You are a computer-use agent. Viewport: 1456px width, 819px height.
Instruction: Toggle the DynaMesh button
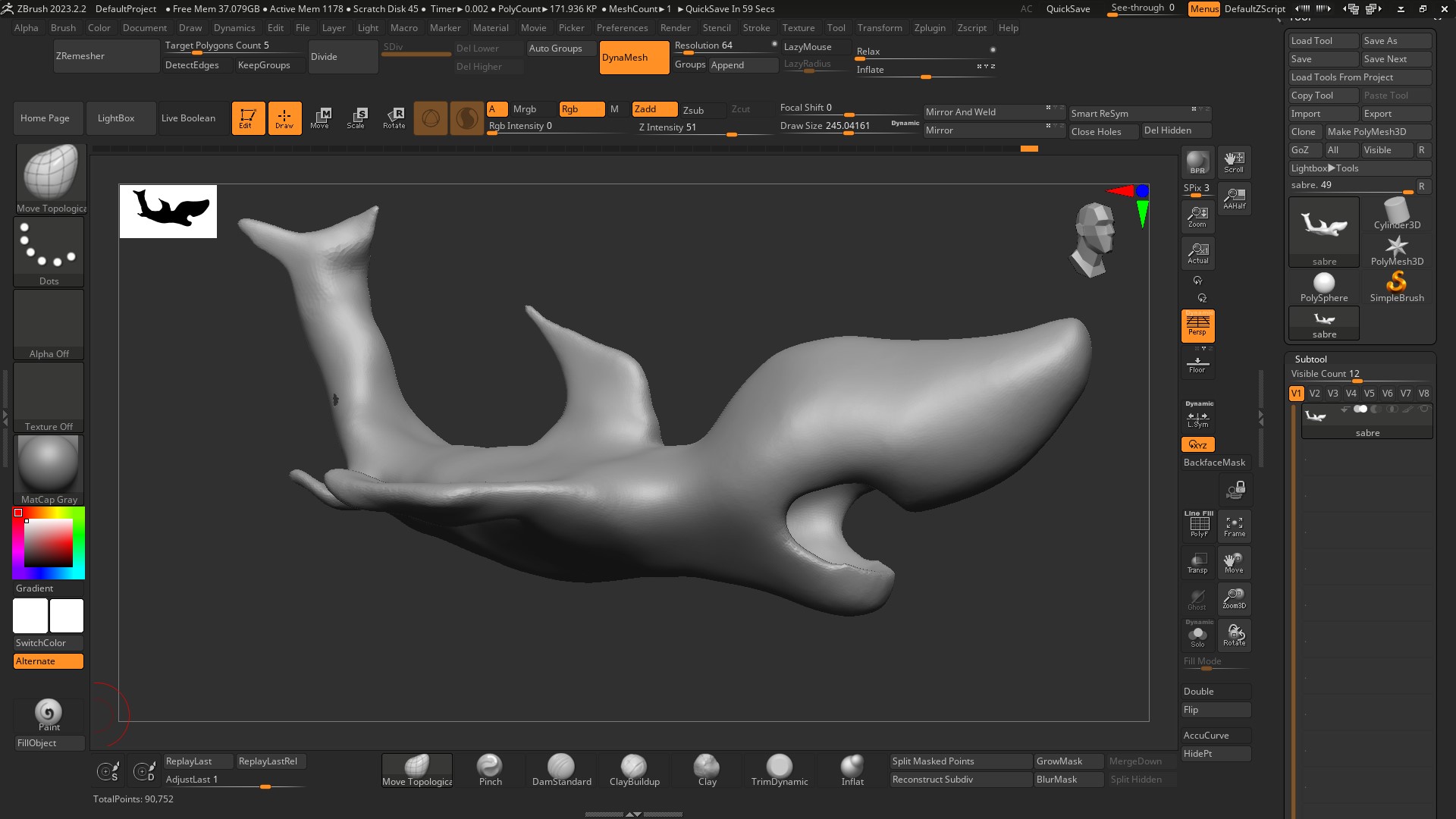[x=634, y=58]
